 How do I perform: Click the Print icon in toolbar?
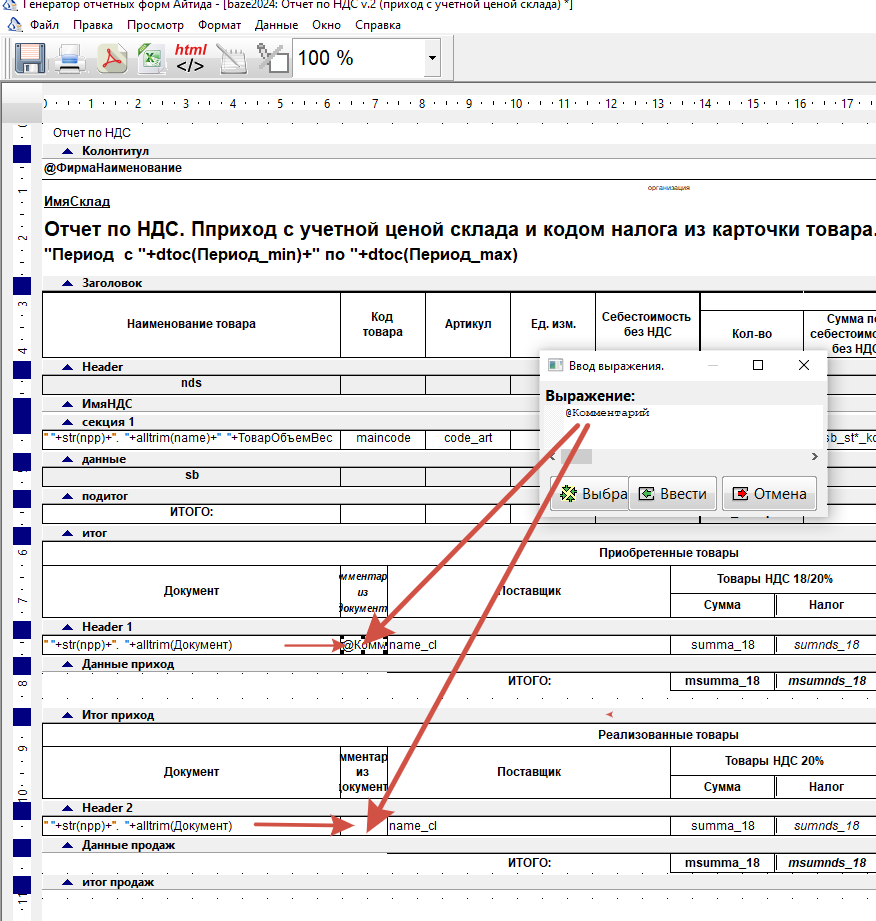coord(71,58)
